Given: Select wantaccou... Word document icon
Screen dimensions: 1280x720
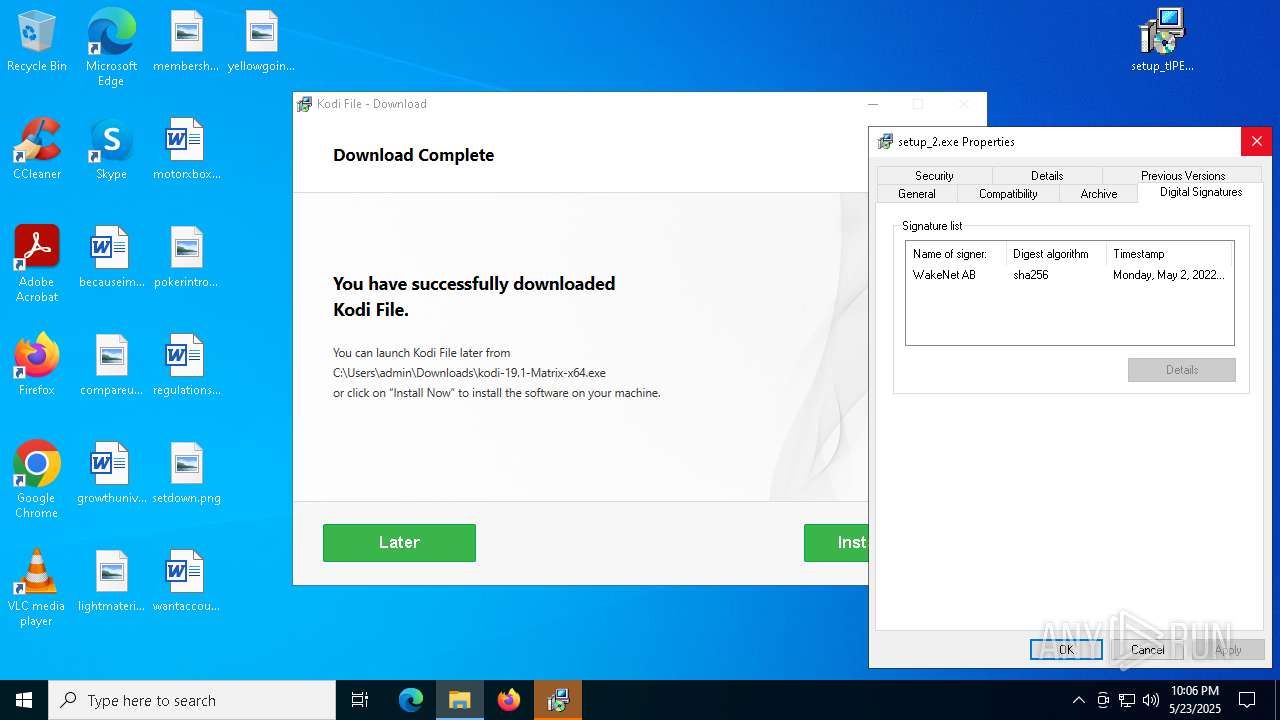Looking at the screenshot, I should [x=186, y=582].
